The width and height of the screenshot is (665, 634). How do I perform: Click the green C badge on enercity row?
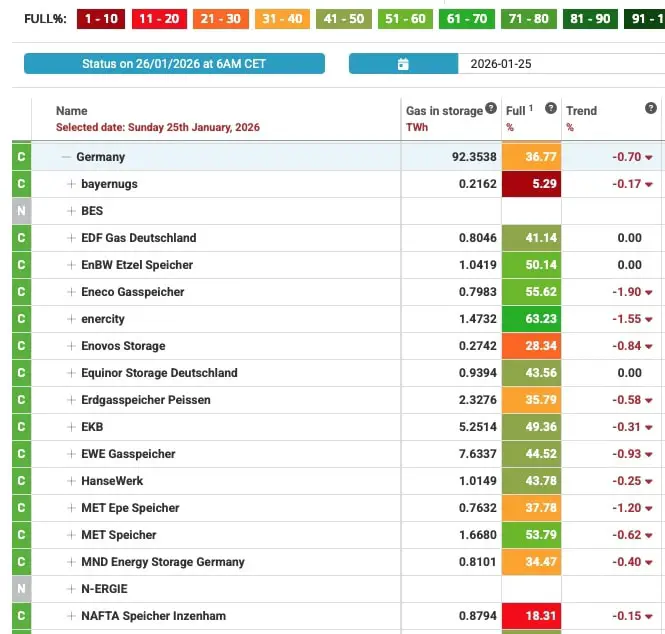21,319
